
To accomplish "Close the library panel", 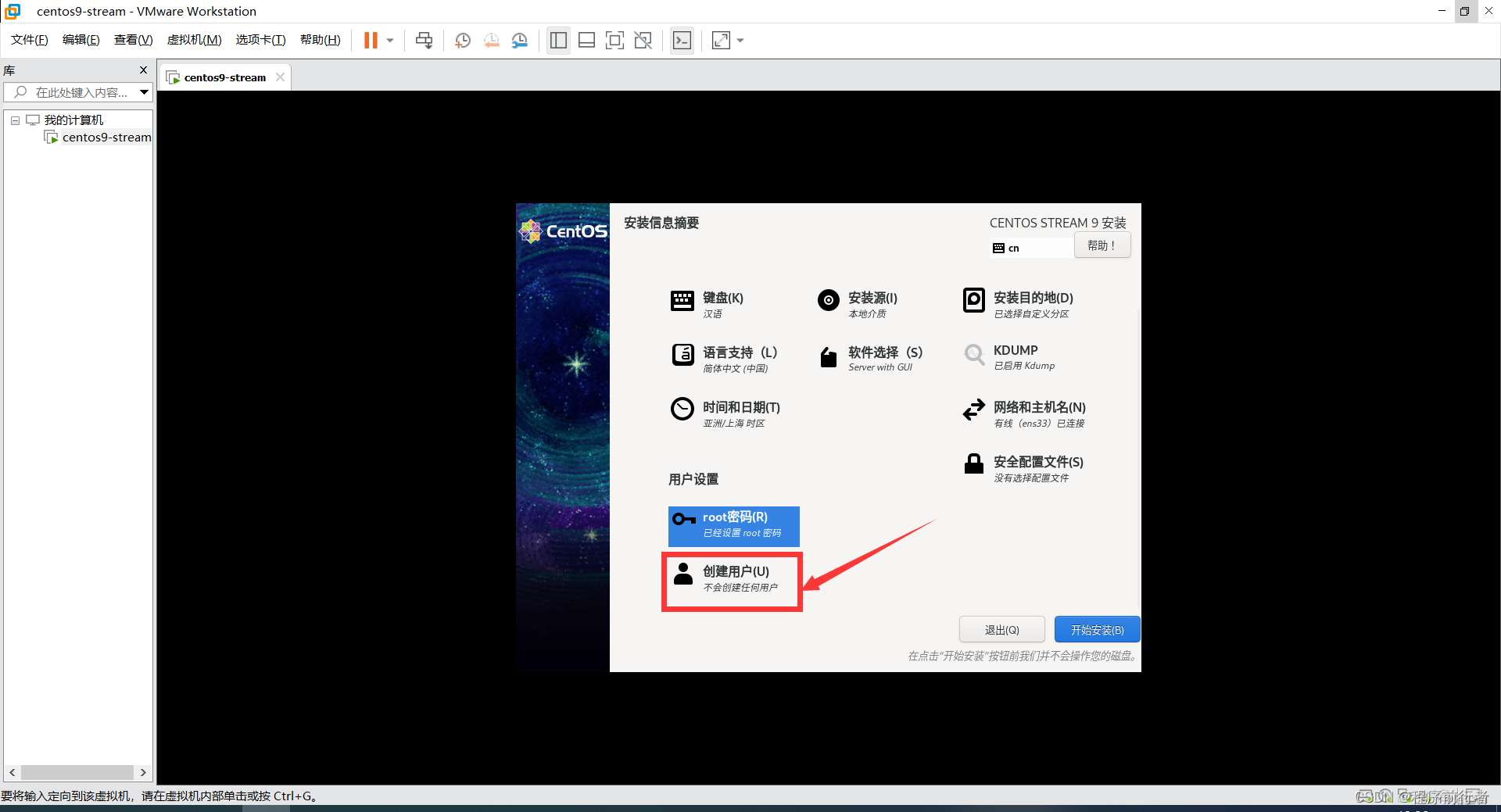I will [x=143, y=70].
